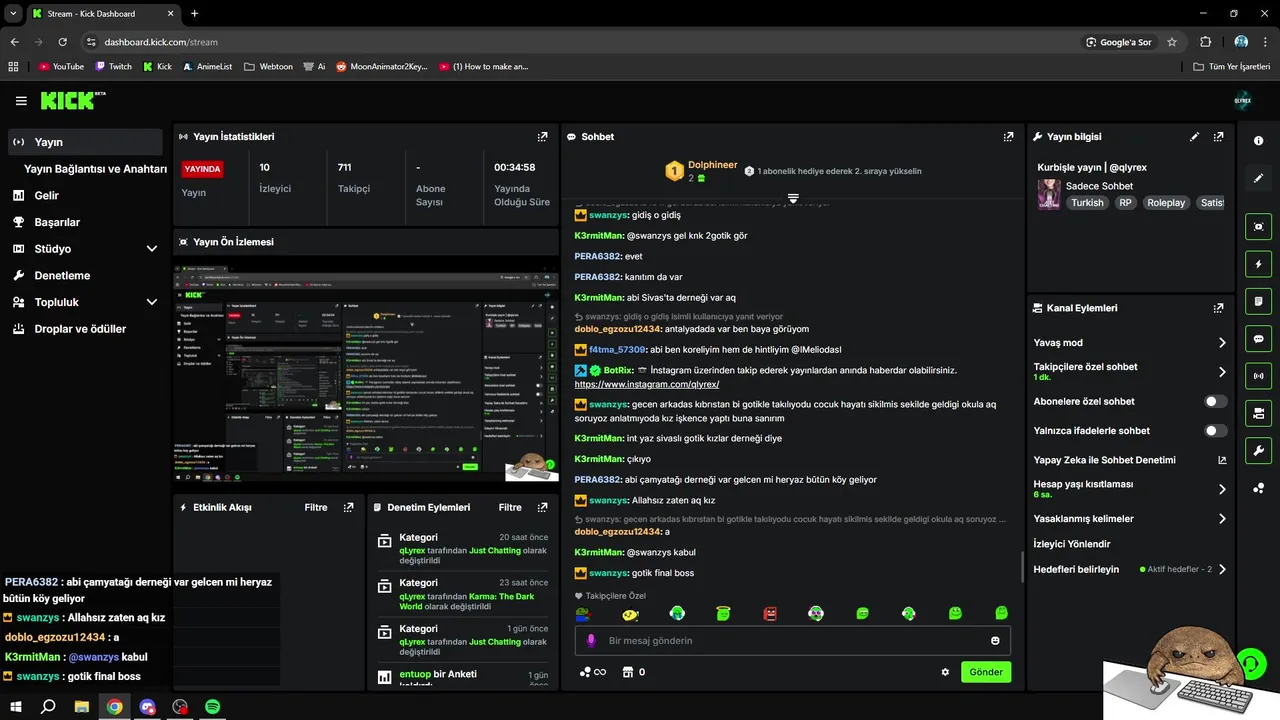
Task: Pop out the Etkinlik Akışı panel
Action: pos(348,507)
